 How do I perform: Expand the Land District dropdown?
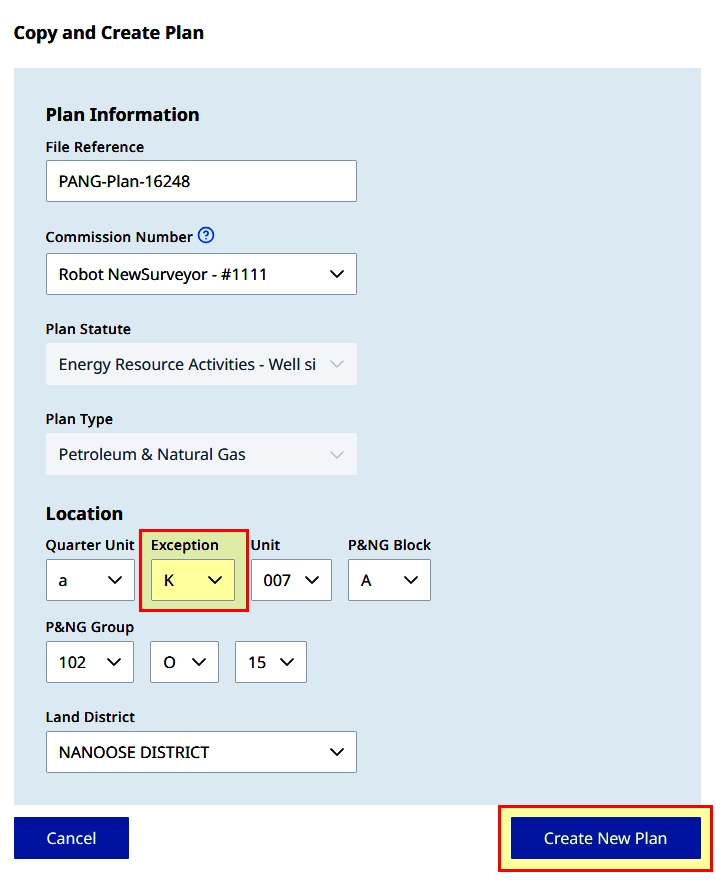201,752
